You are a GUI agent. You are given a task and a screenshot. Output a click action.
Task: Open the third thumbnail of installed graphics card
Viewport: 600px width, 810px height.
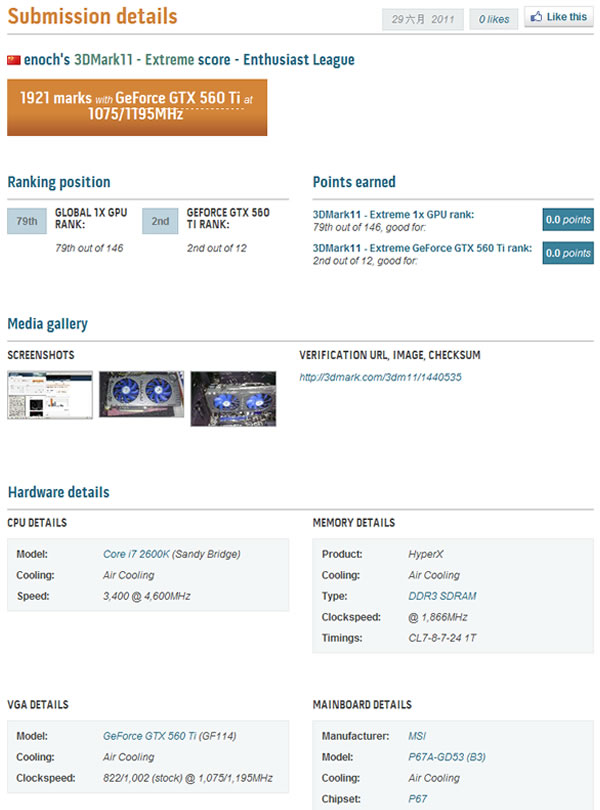[x=233, y=398]
